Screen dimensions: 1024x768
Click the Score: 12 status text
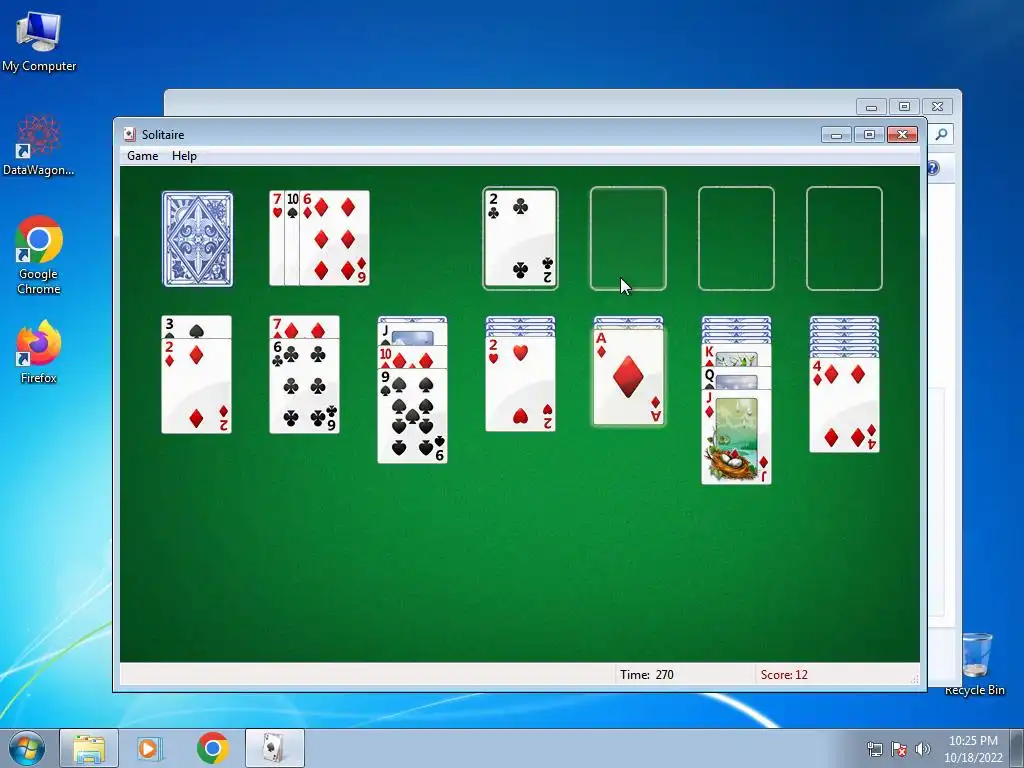coord(784,675)
